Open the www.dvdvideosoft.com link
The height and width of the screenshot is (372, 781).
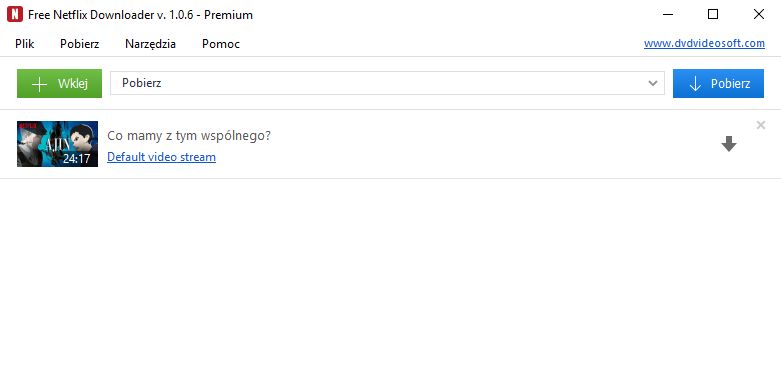click(704, 43)
